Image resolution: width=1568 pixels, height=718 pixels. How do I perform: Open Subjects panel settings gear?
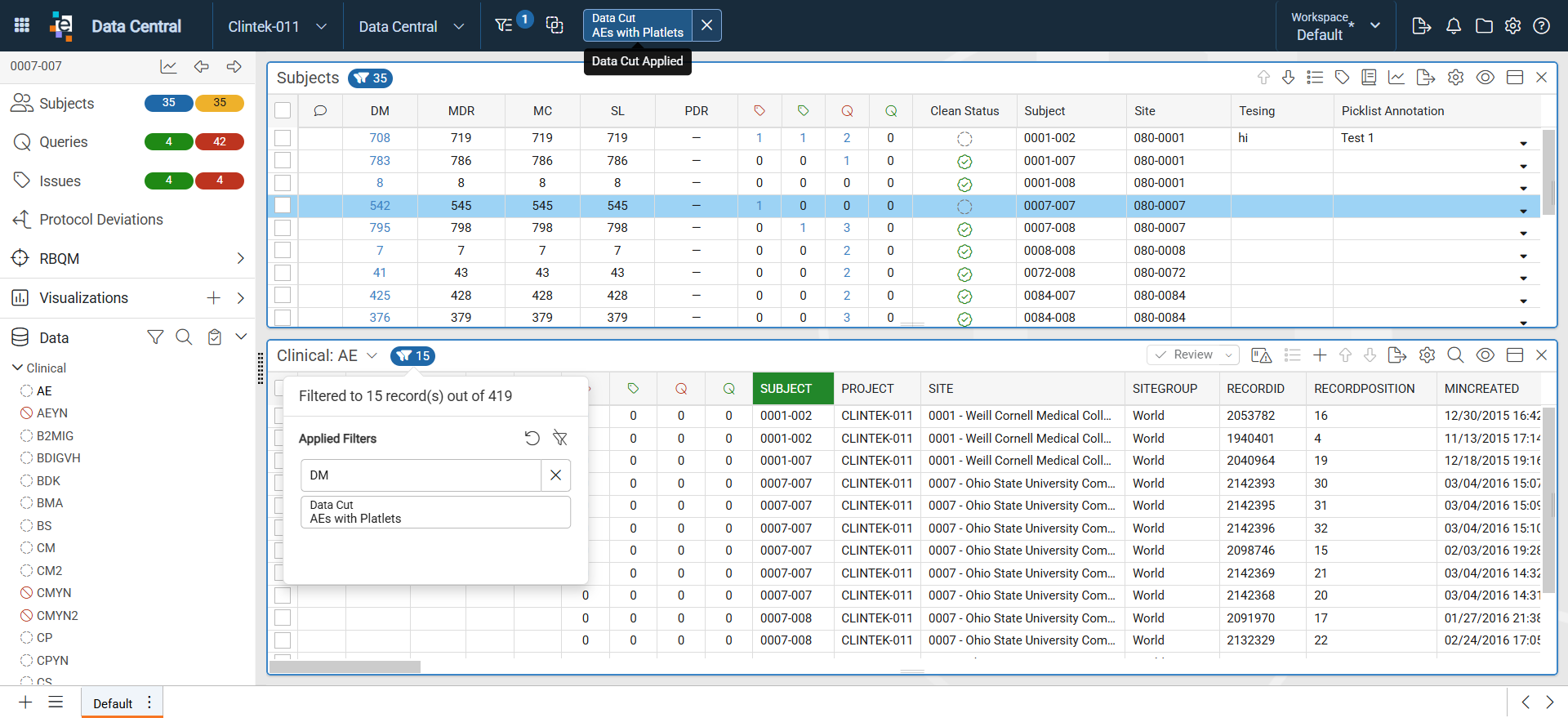(1455, 78)
